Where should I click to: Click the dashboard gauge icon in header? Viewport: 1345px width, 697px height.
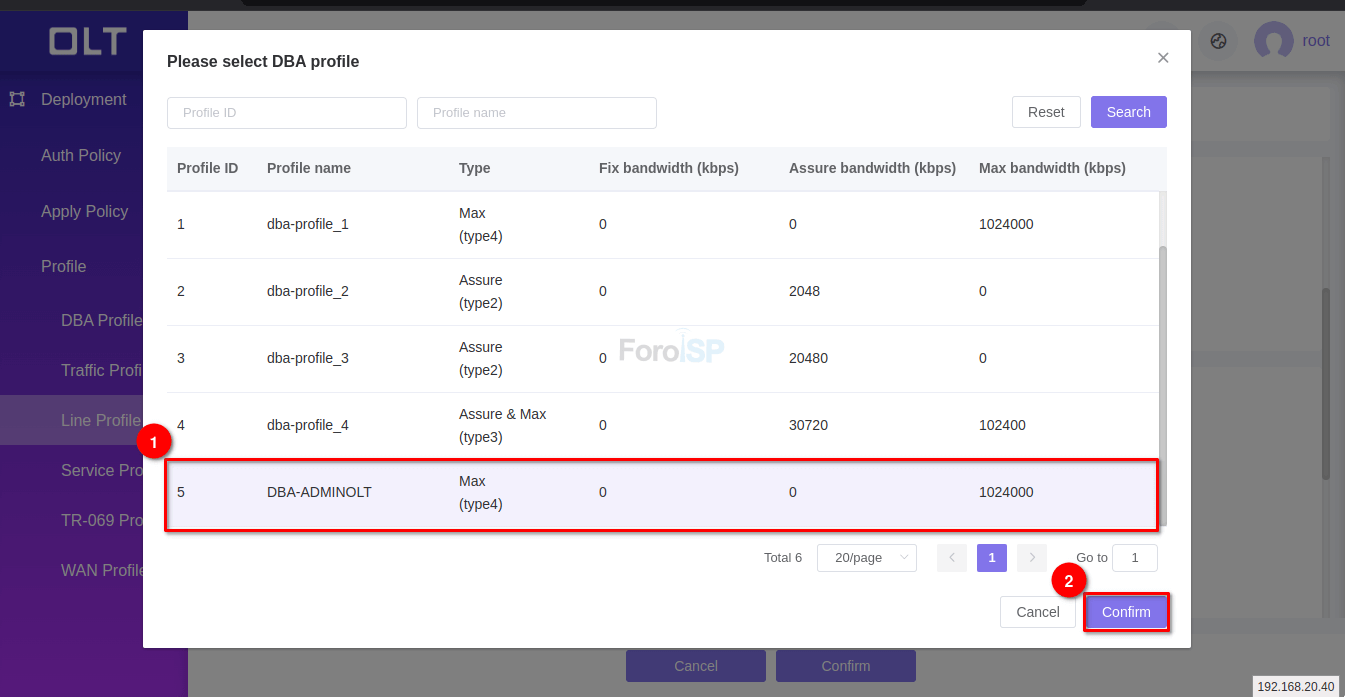pos(1218,41)
